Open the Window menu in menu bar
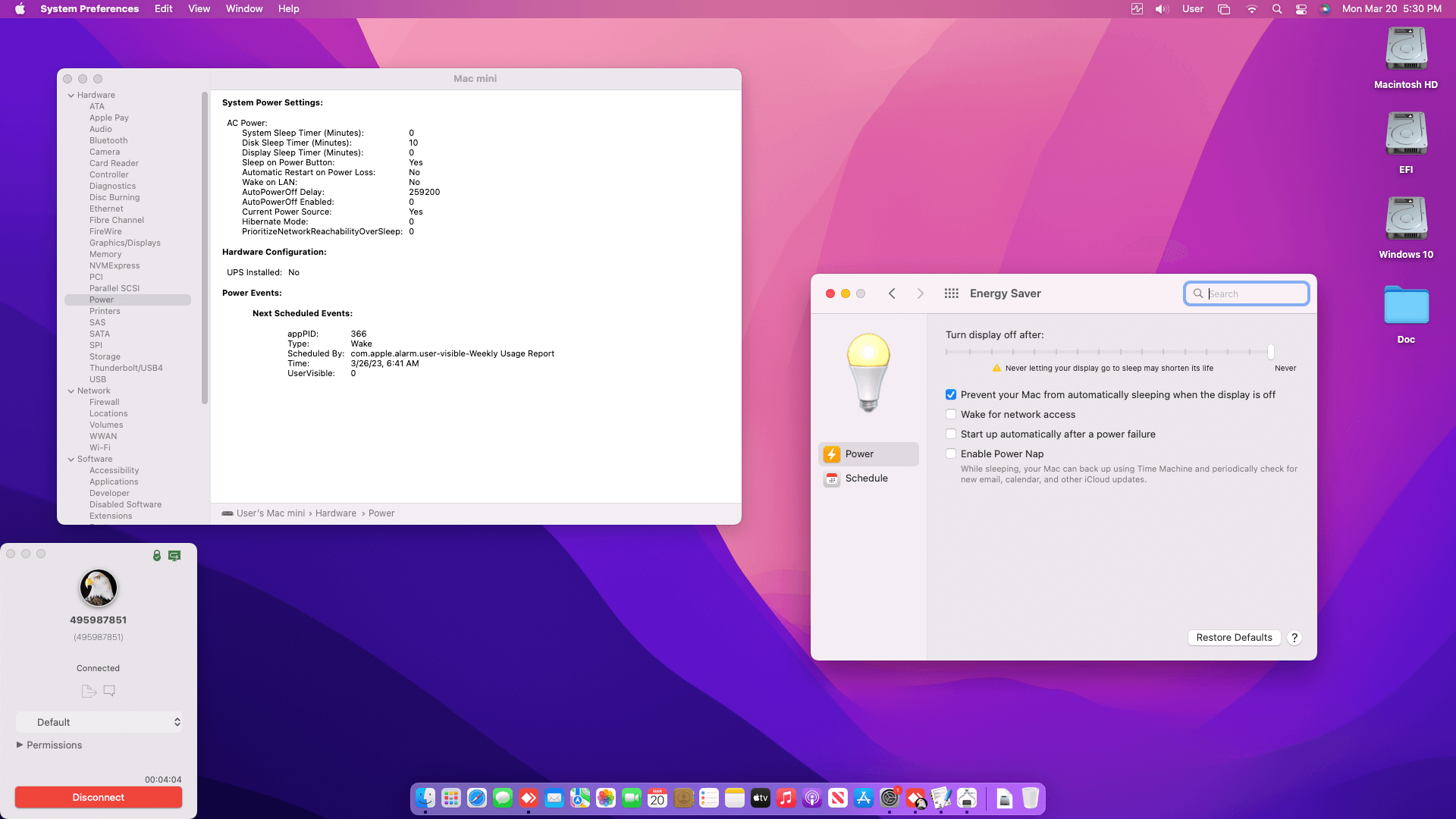This screenshot has width=1456, height=819. pyautogui.click(x=243, y=9)
